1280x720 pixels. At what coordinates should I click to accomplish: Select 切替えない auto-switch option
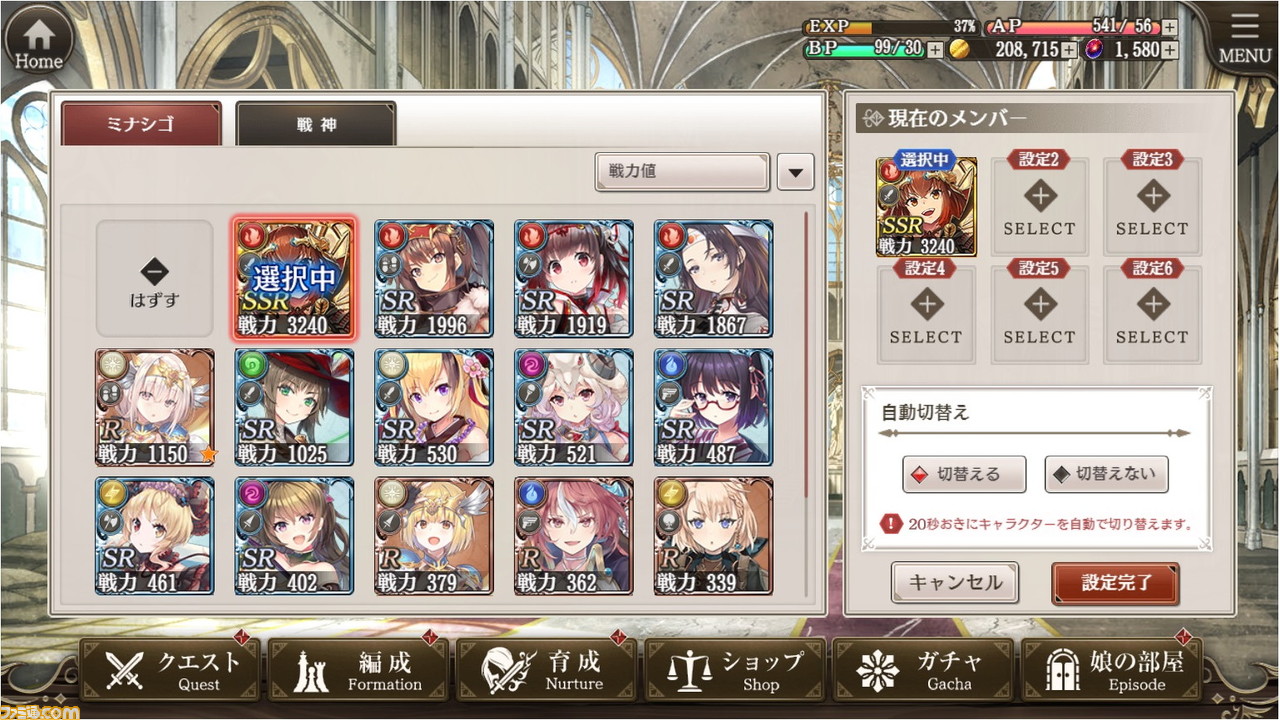tap(1106, 474)
